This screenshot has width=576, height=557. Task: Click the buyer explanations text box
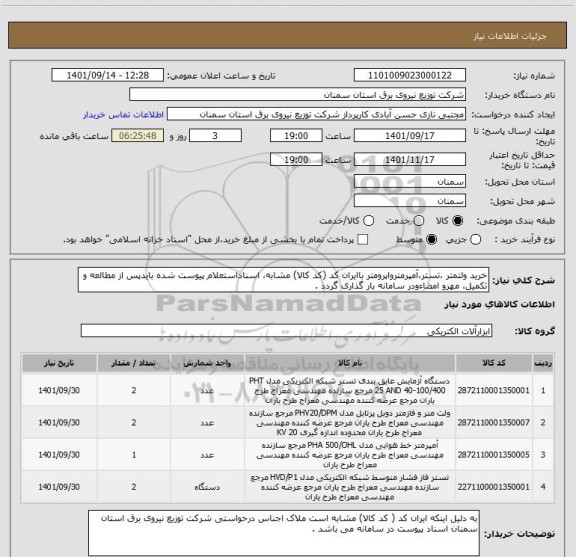pos(284,533)
